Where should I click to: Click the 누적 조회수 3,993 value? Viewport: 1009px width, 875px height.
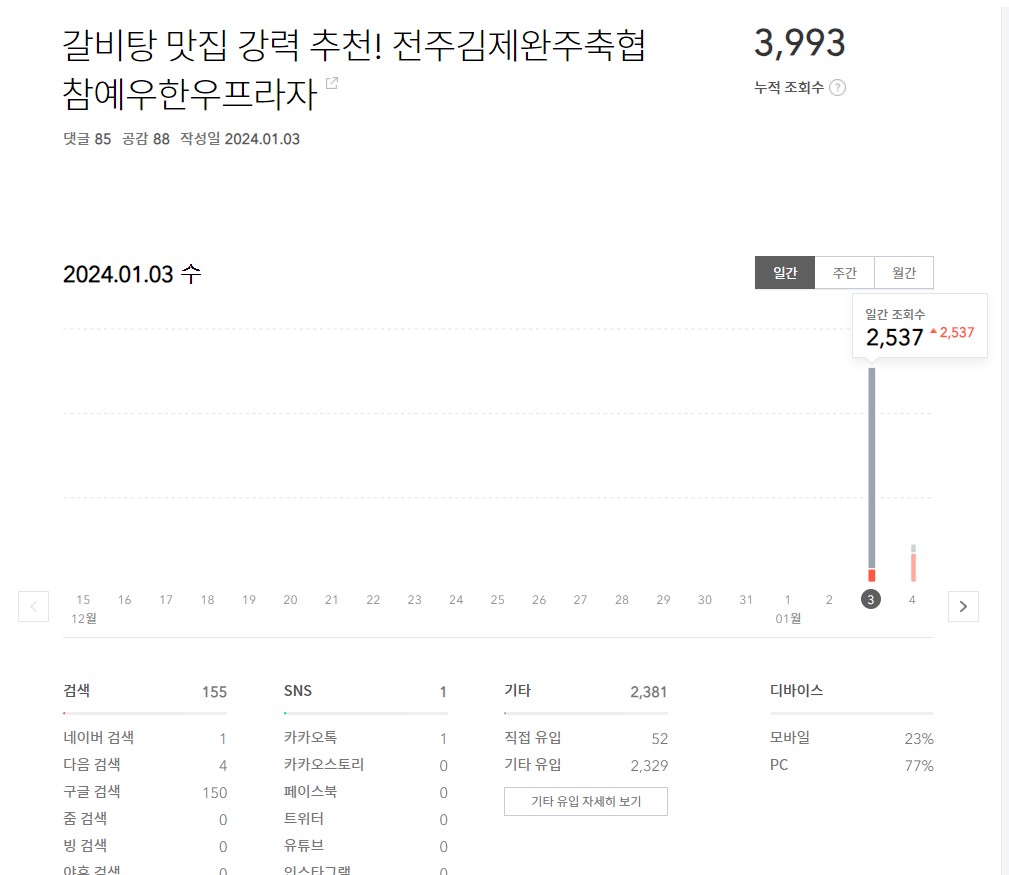click(x=799, y=43)
